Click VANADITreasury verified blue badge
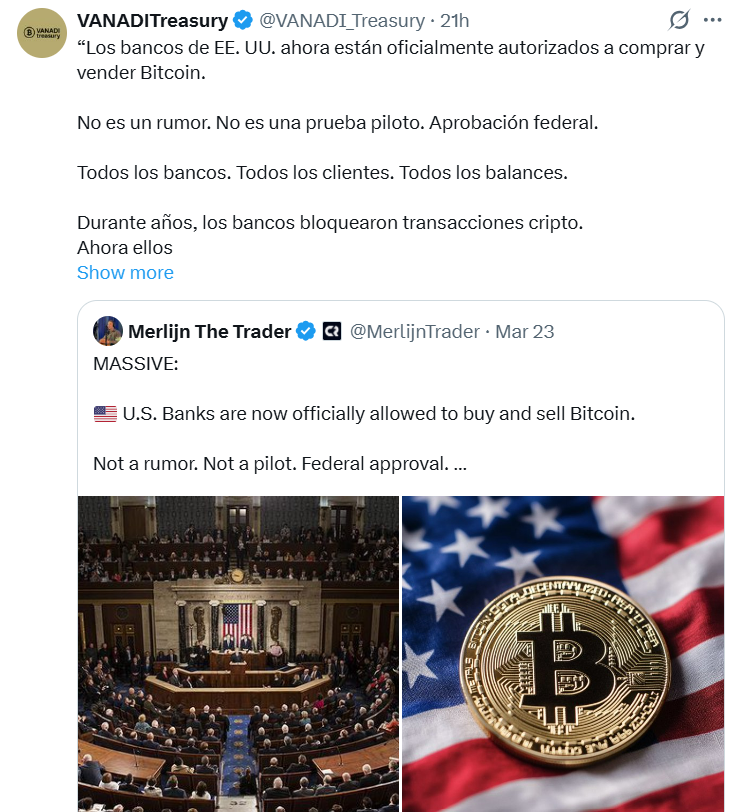735x812 pixels. pyautogui.click(x=242, y=21)
